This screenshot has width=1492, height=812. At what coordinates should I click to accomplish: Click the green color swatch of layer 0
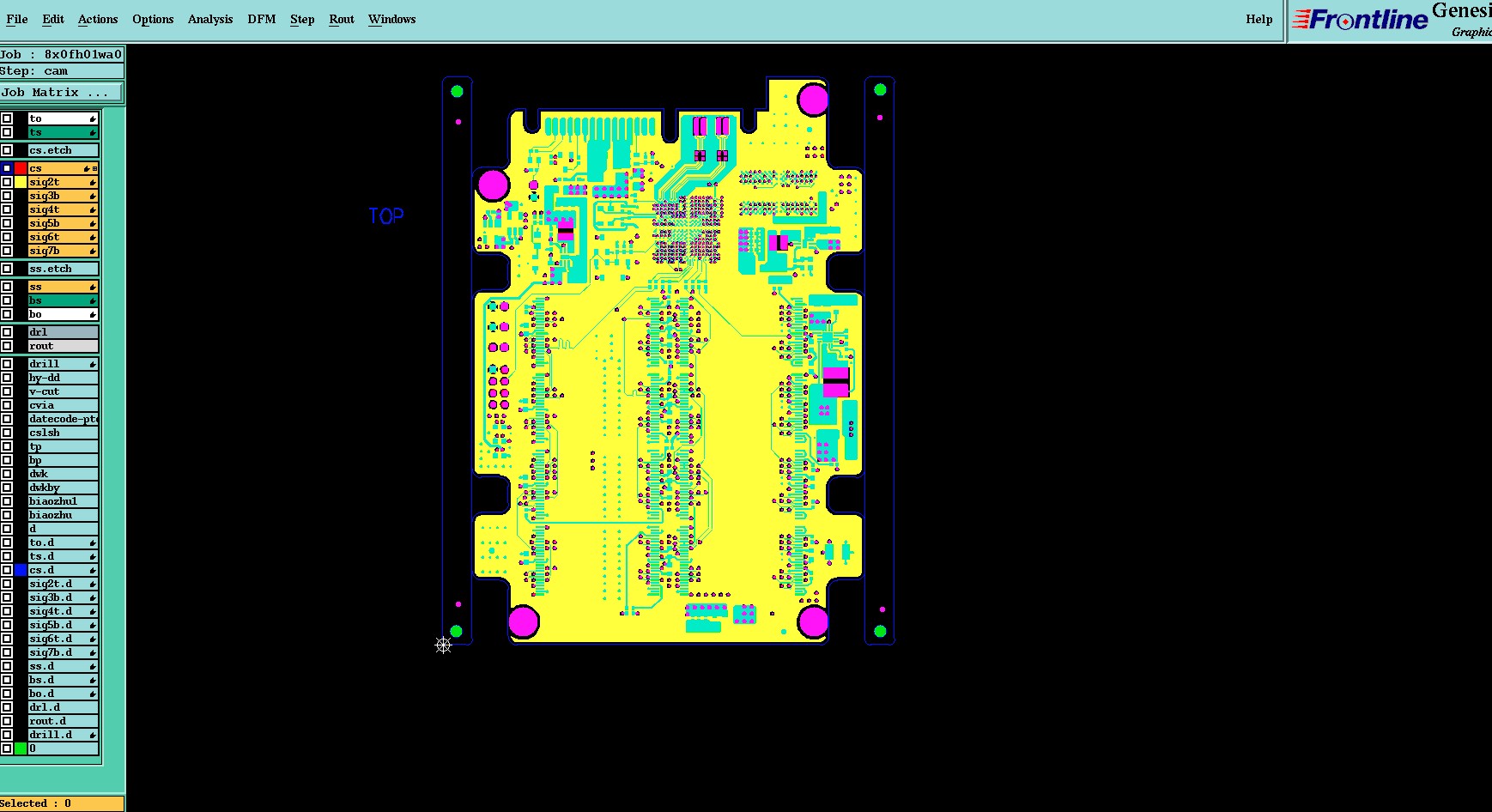point(21,748)
